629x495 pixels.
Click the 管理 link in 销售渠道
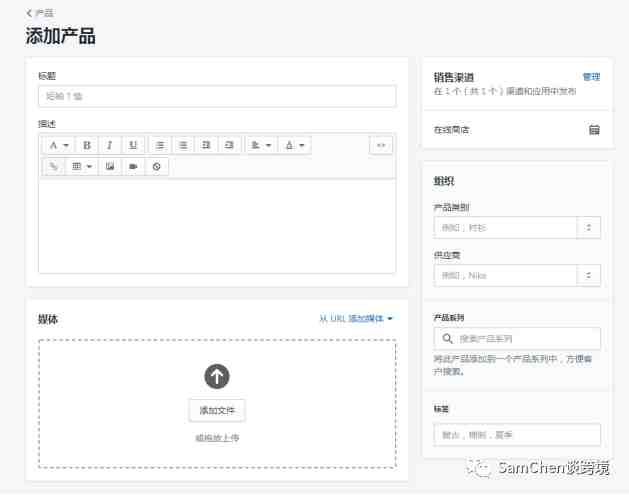pos(591,77)
